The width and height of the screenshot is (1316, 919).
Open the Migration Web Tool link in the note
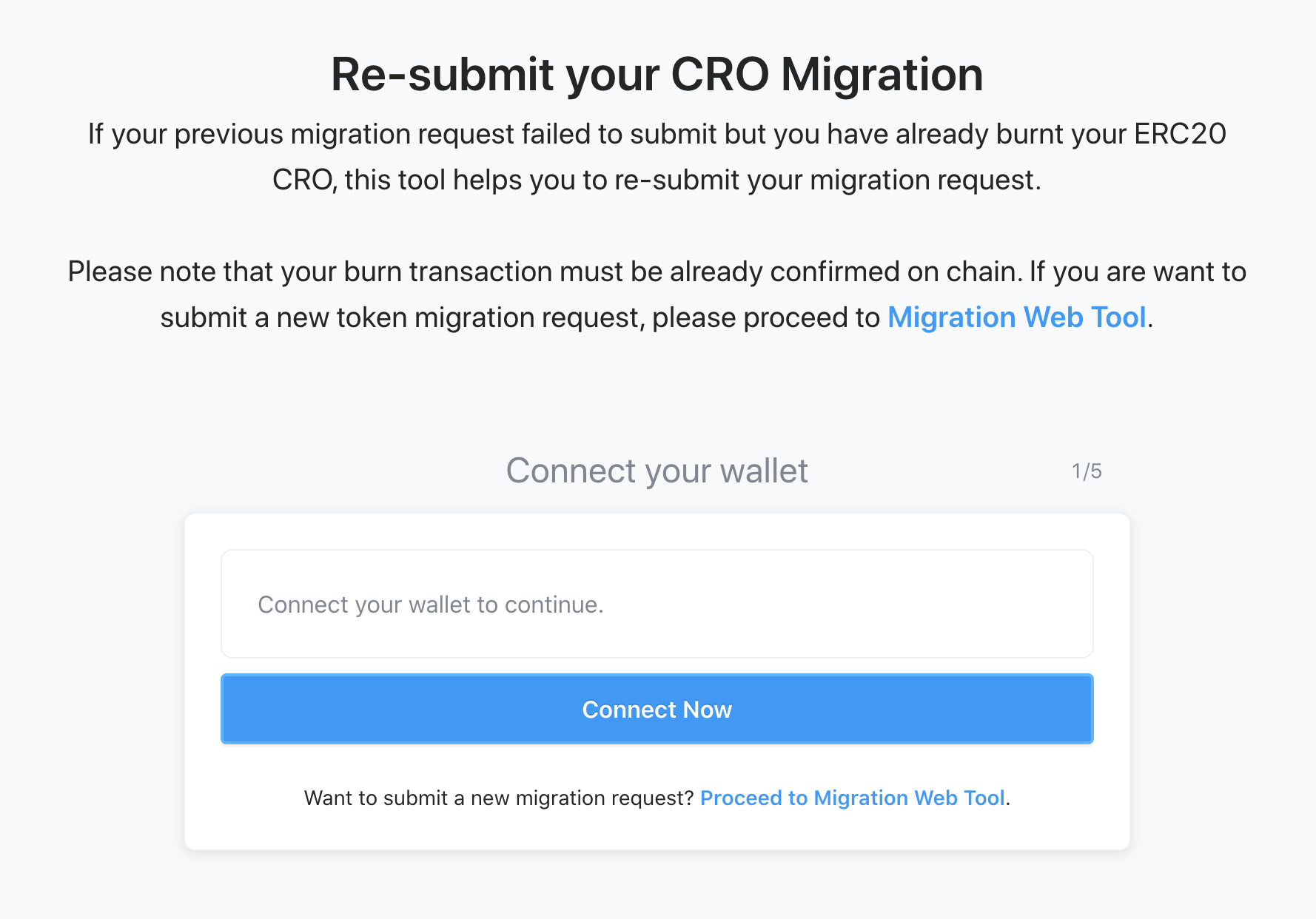coord(1016,317)
